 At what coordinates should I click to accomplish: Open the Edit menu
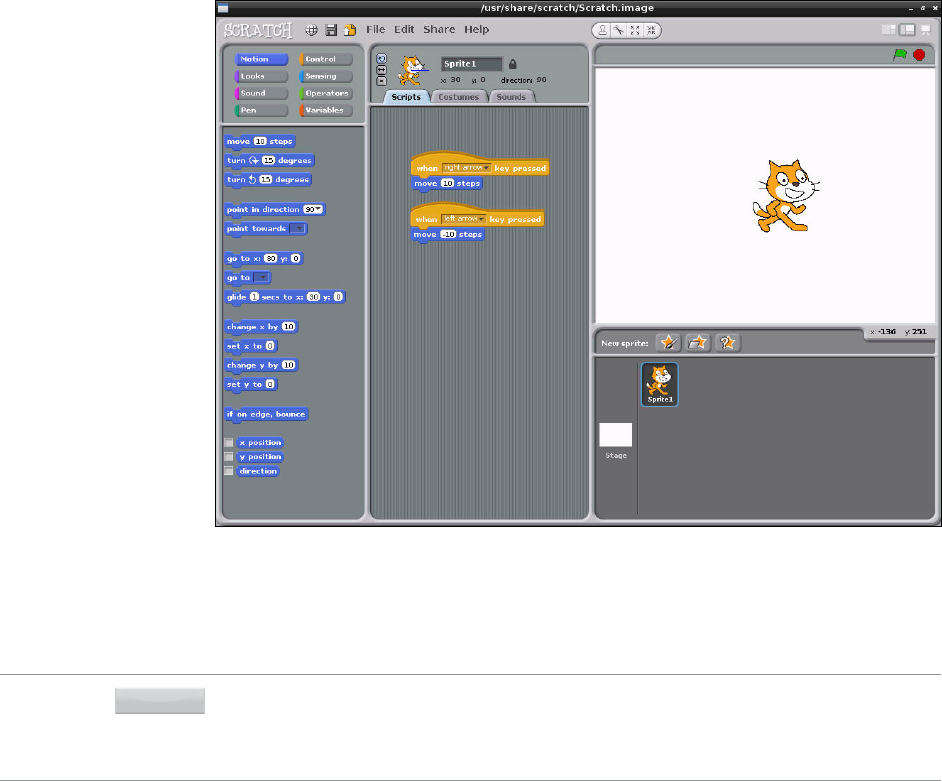click(x=404, y=29)
